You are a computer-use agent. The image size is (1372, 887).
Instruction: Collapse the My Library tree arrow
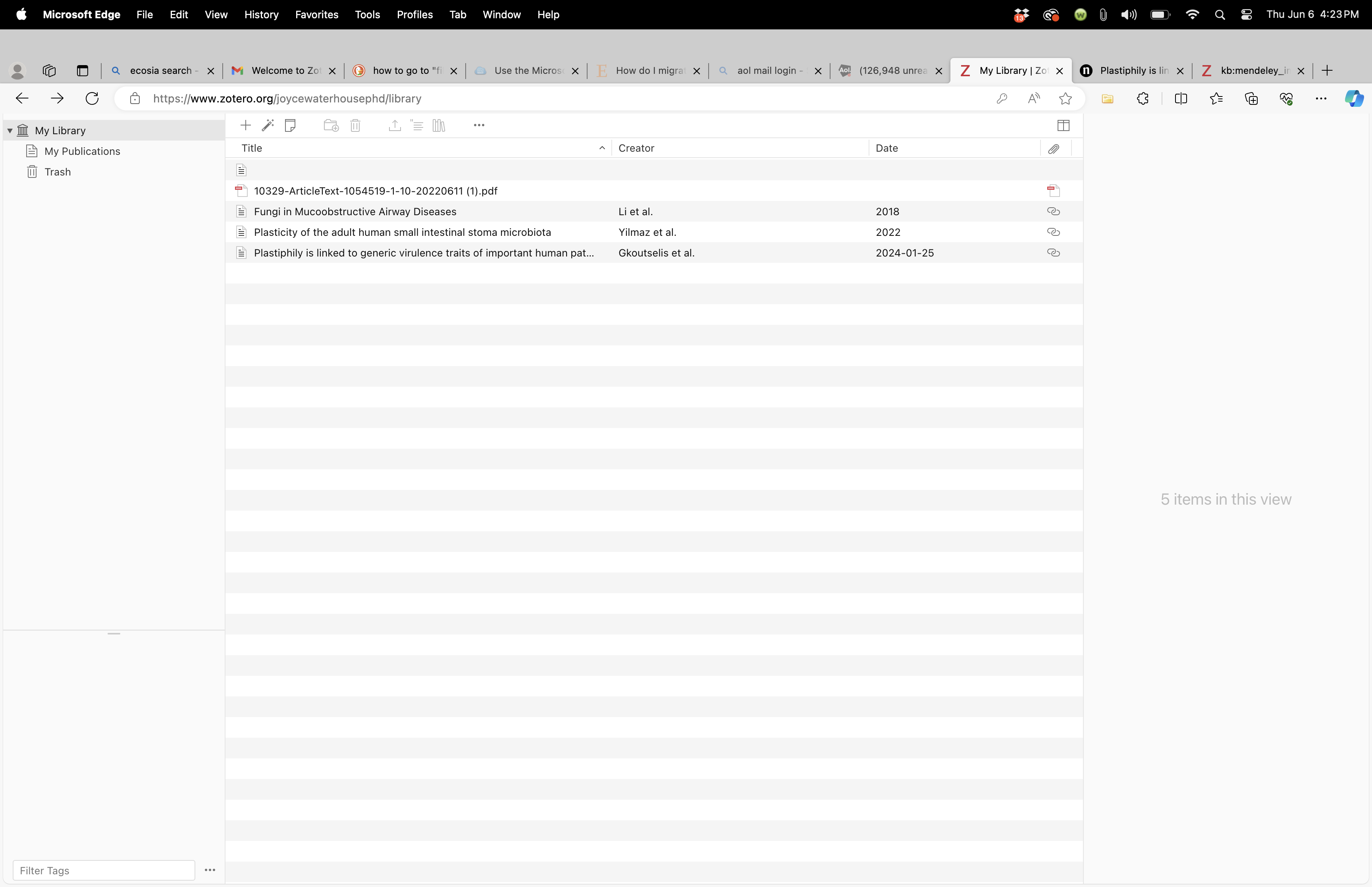pos(10,131)
